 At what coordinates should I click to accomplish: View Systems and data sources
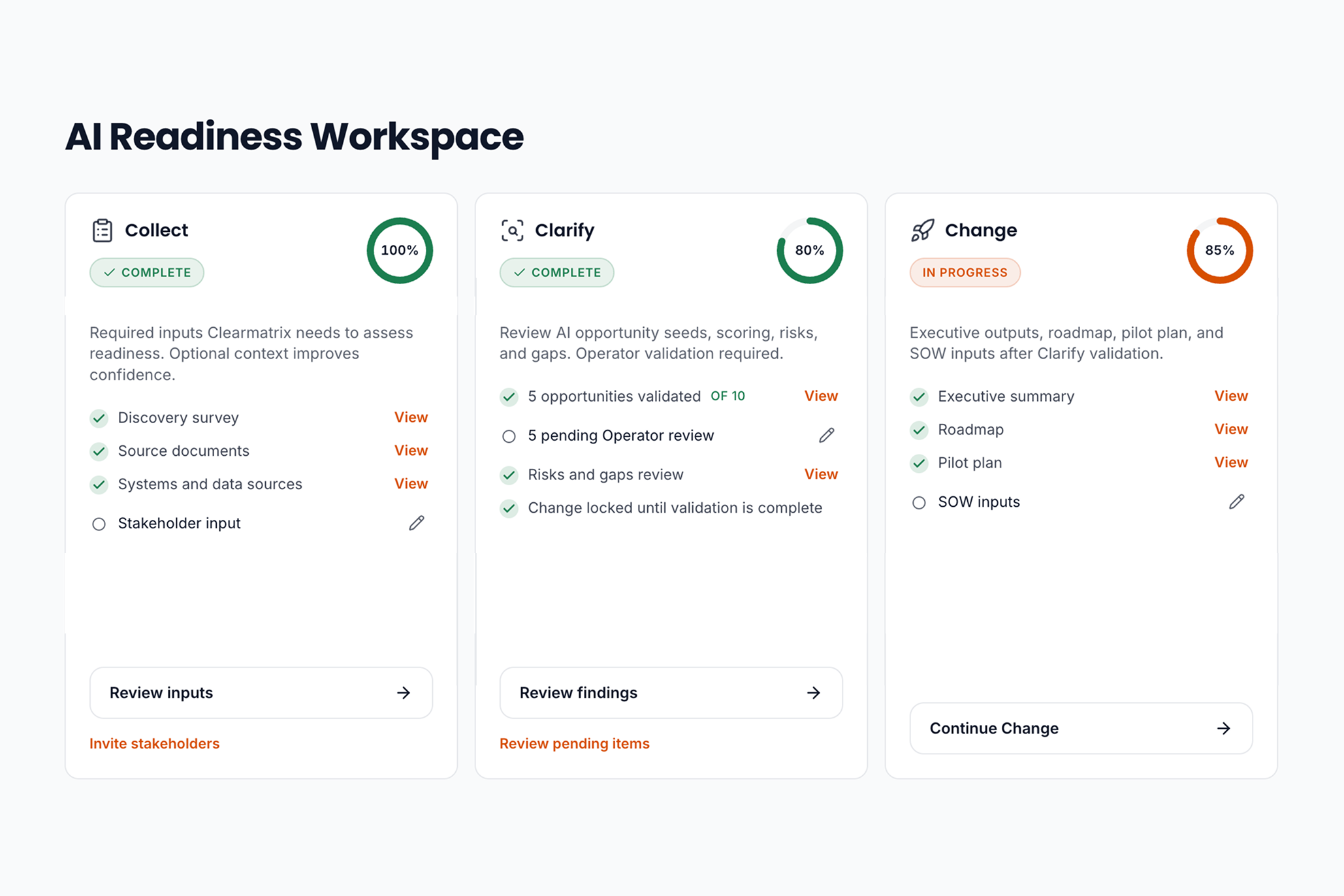[411, 484]
